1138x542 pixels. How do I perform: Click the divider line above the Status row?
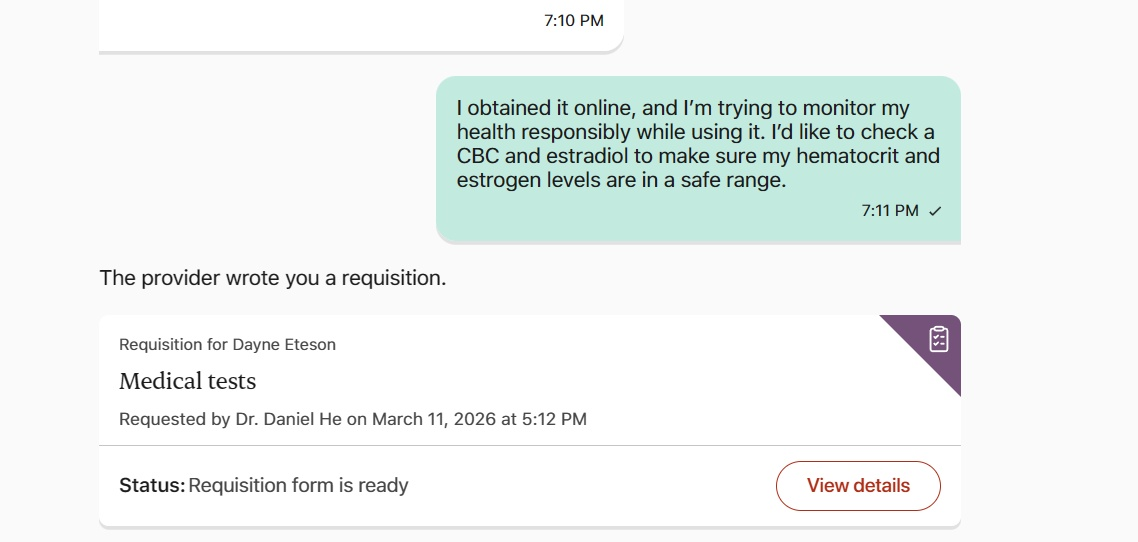tap(530, 445)
